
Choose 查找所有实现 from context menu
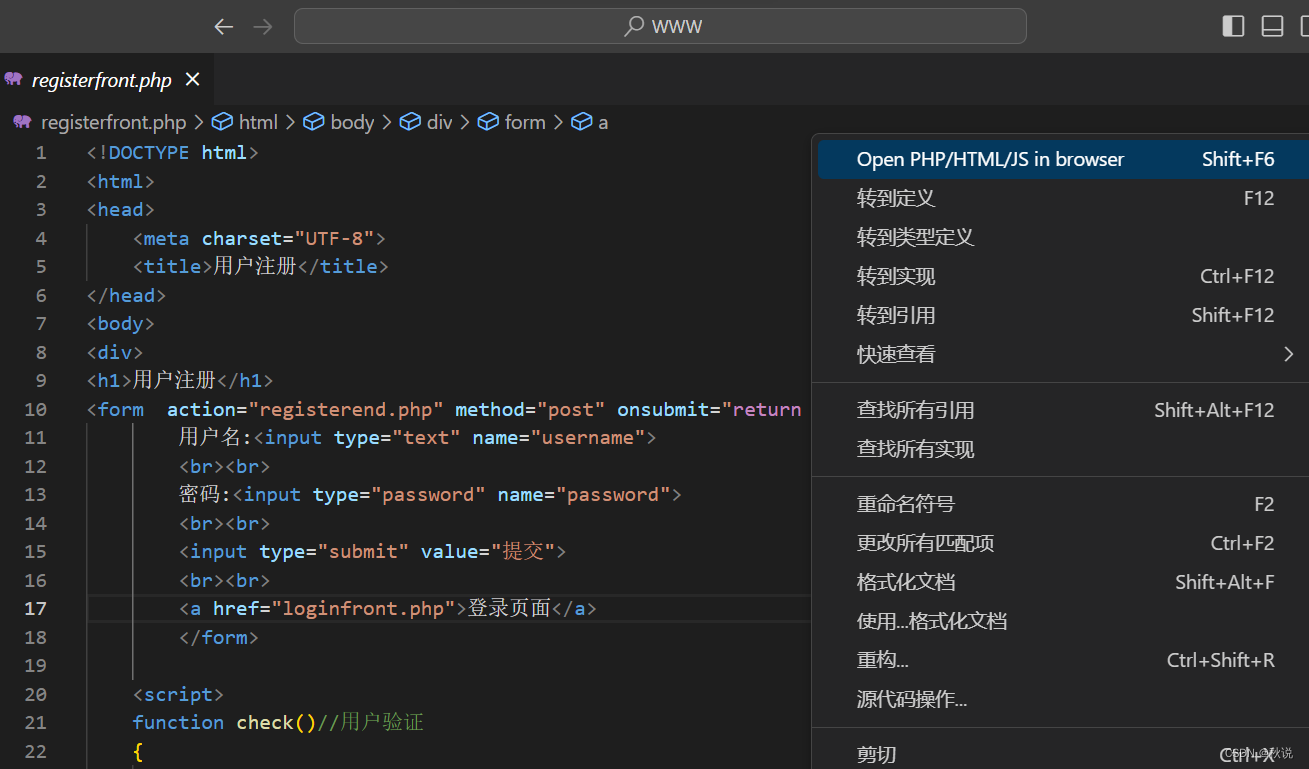click(x=1063, y=449)
